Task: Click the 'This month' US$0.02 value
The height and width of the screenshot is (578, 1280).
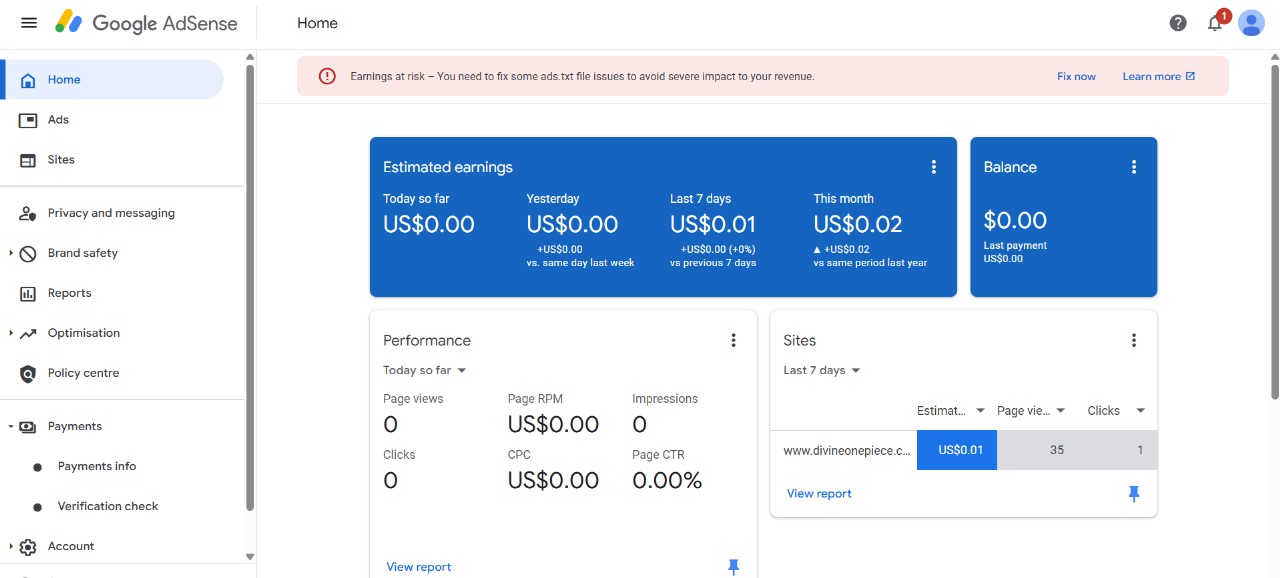Action: [x=858, y=225]
